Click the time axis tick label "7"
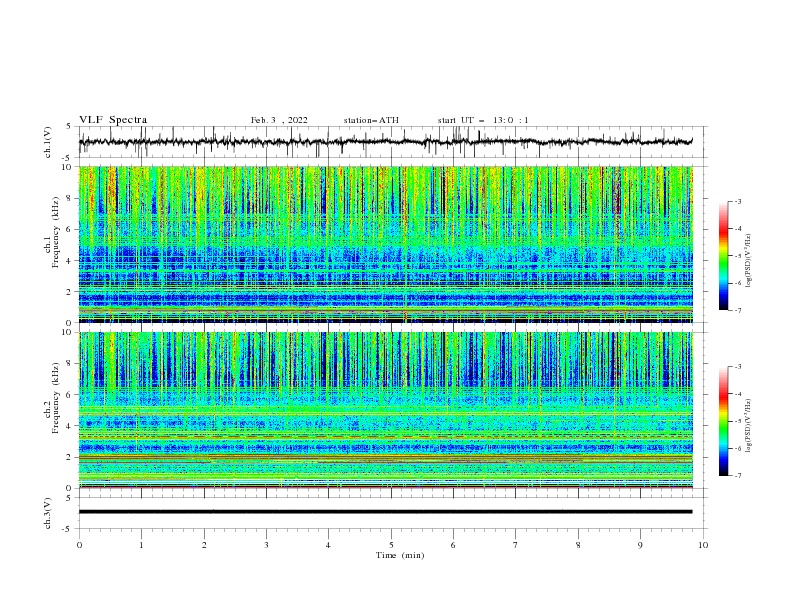This screenshot has height=612, width=792. (516, 545)
